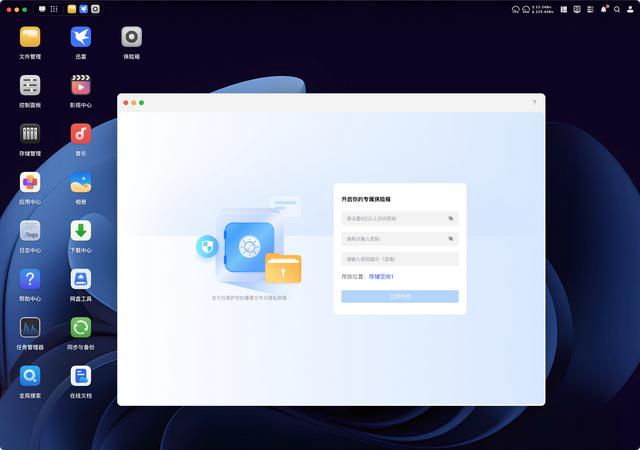The image size is (640, 450).
Task: Open the 保险箱 desktop icon
Action: click(131, 37)
